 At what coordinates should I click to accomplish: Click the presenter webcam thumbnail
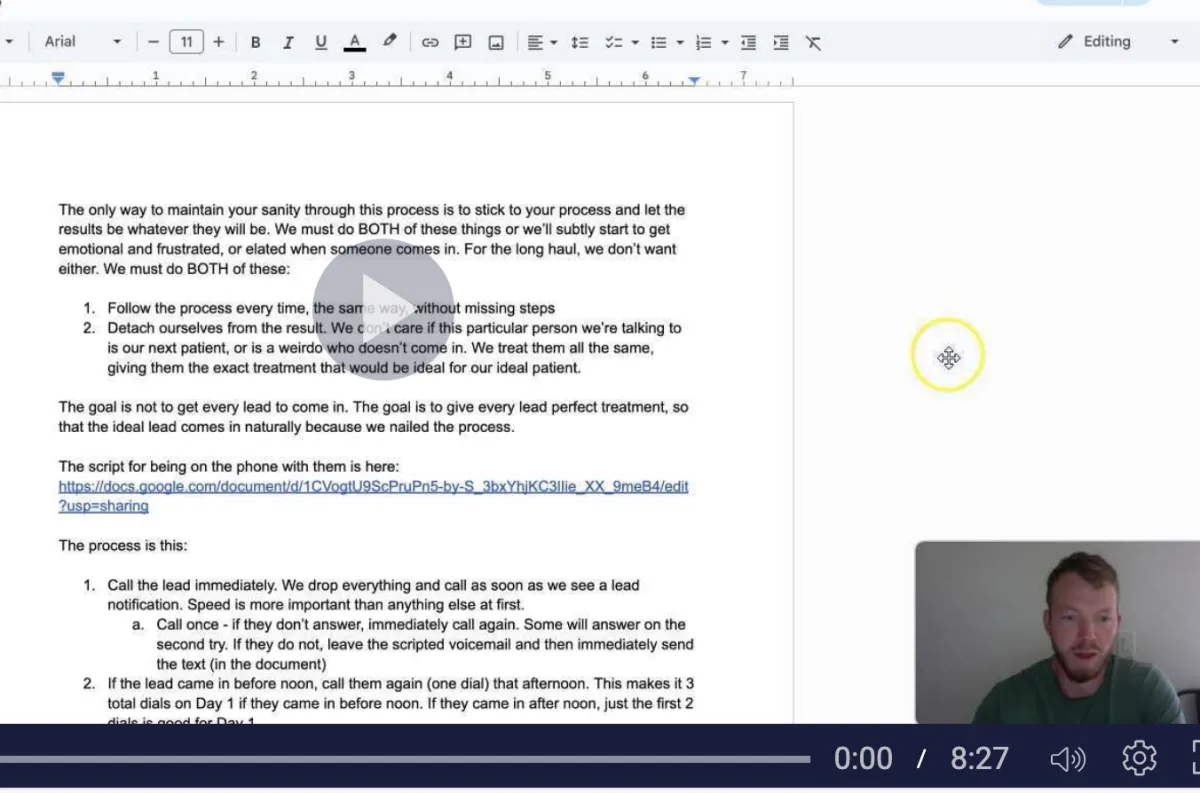(x=1057, y=632)
